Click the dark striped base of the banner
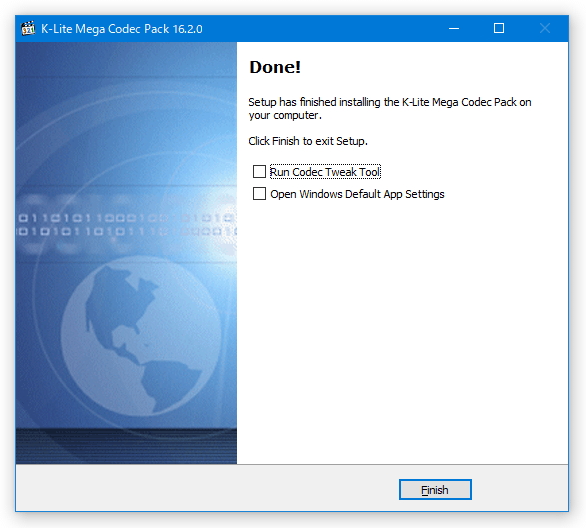586x528 pixels. tap(126, 445)
